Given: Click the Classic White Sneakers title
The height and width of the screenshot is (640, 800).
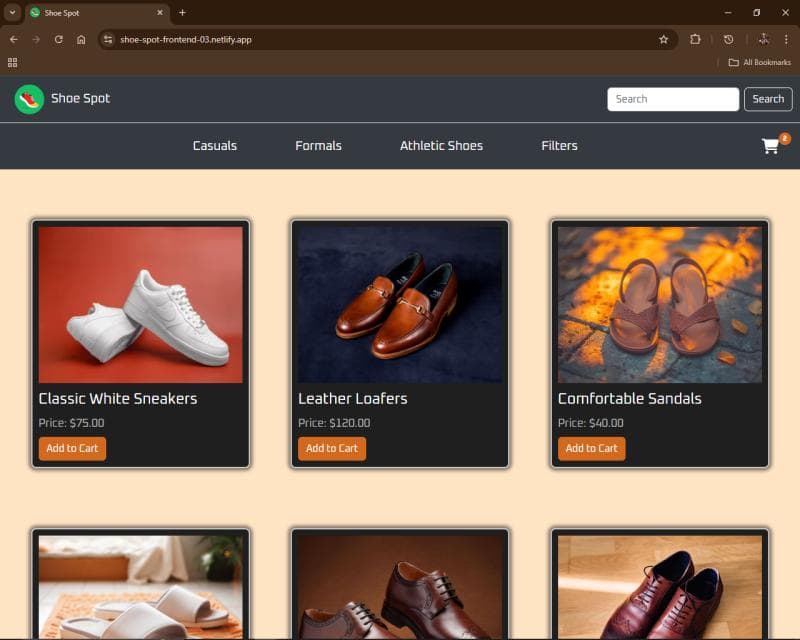Looking at the screenshot, I should point(118,399).
